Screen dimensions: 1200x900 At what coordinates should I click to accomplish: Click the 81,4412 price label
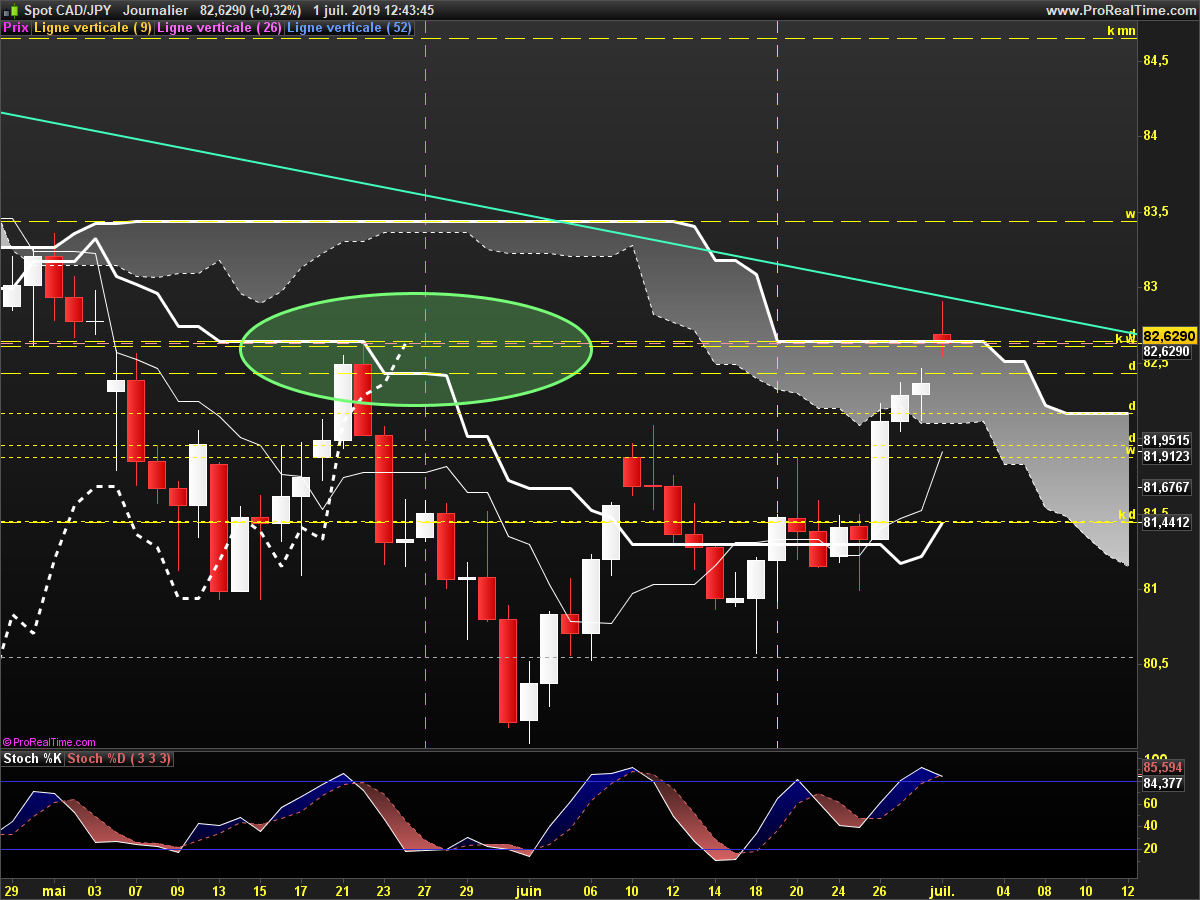pos(1166,522)
